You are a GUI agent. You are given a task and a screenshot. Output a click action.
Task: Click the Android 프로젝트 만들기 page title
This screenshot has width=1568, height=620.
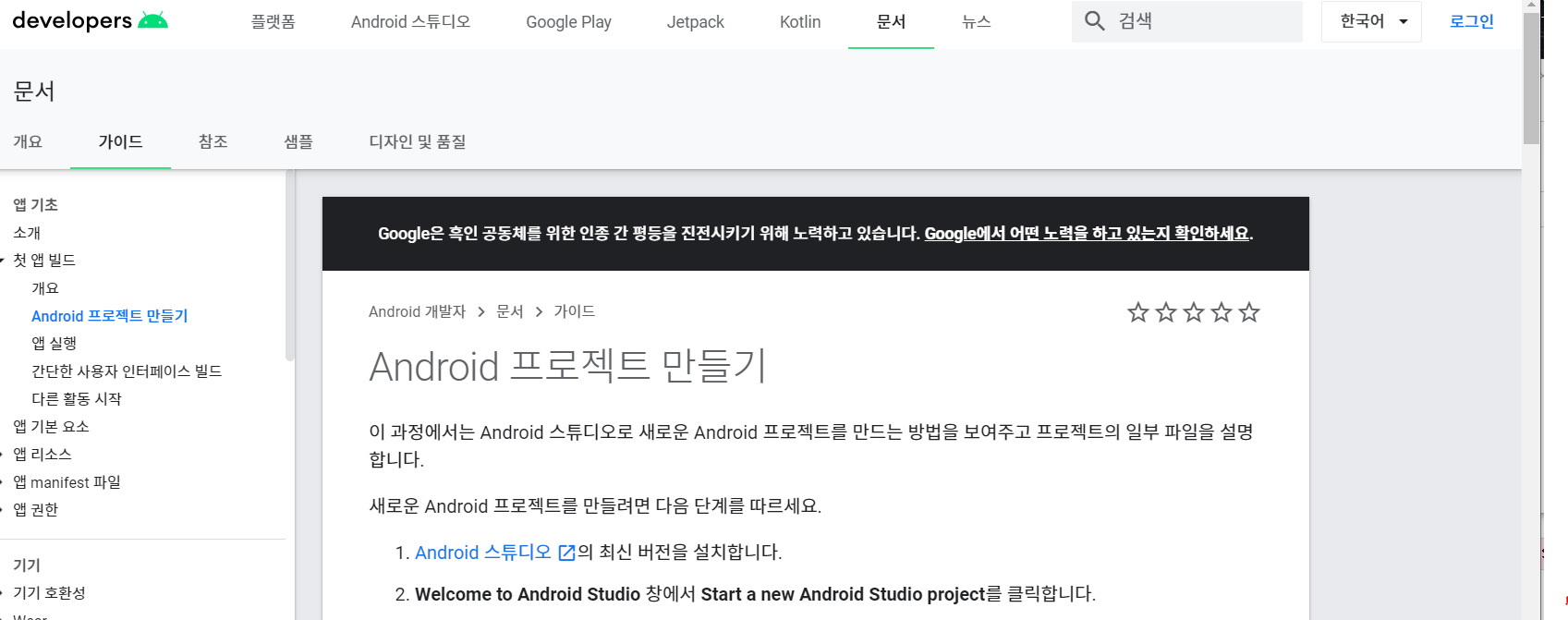pyautogui.click(x=567, y=367)
